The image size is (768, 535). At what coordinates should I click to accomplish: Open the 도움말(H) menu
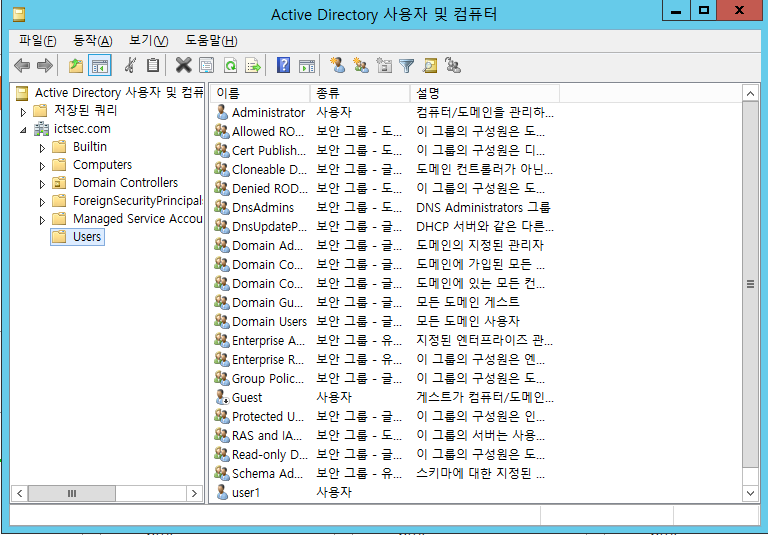[211, 41]
